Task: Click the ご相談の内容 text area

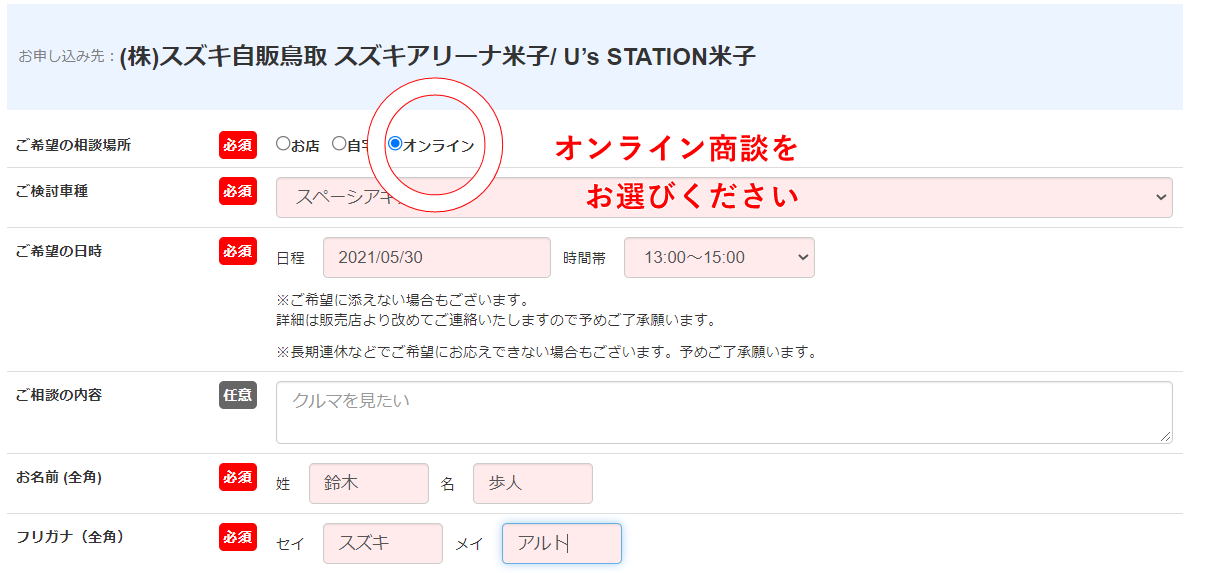Action: click(723, 411)
